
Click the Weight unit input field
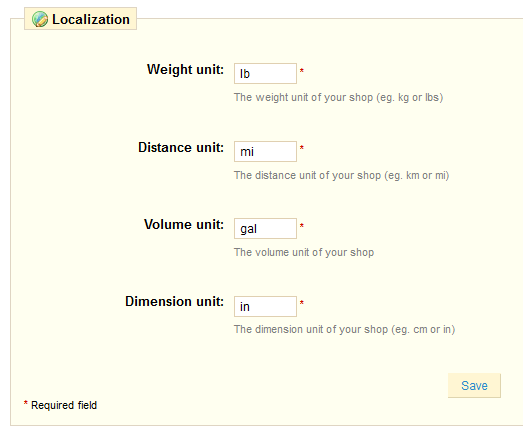tap(265, 73)
